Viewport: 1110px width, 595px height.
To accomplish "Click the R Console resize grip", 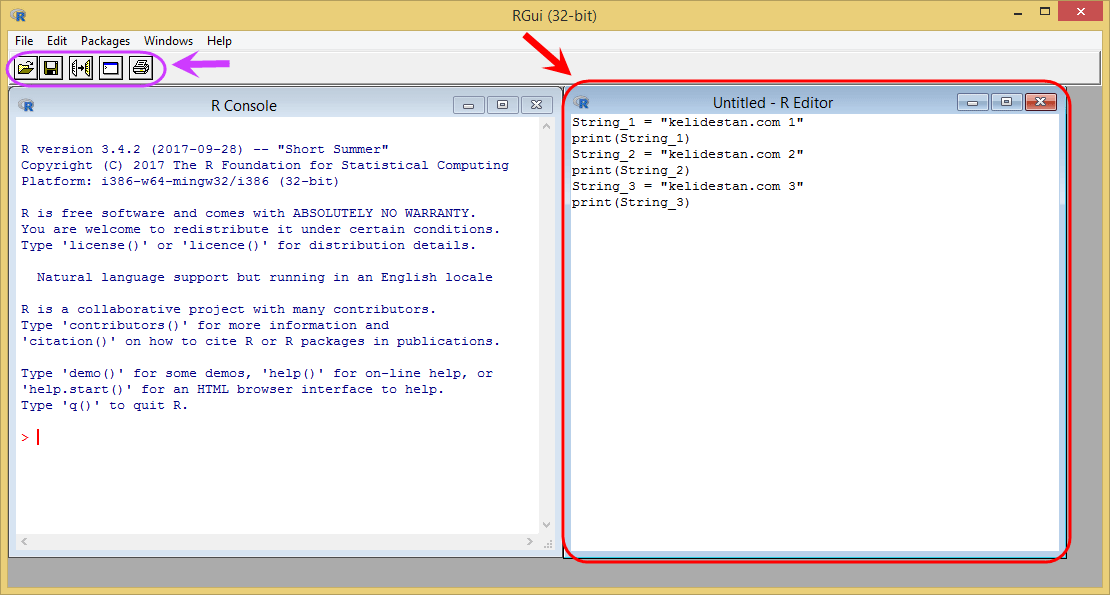I will click(548, 544).
